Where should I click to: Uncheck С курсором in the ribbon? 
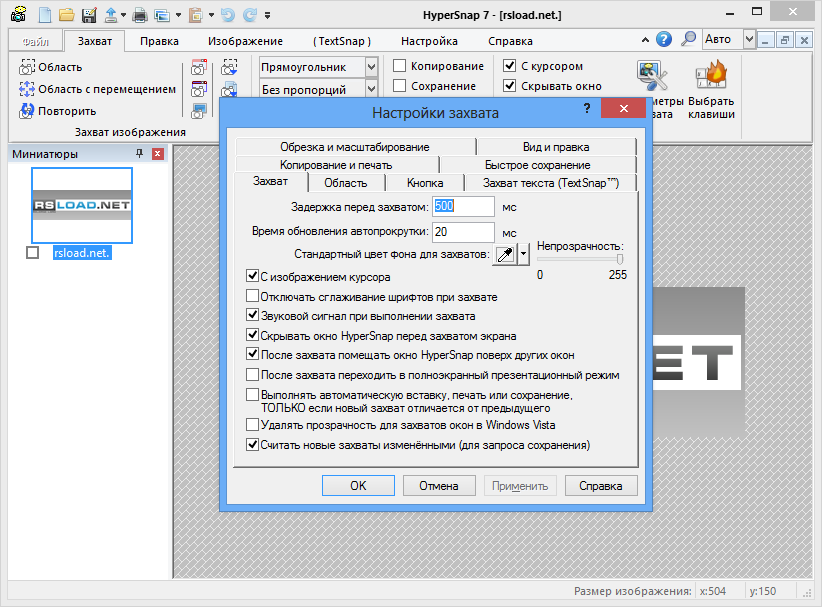(509, 66)
